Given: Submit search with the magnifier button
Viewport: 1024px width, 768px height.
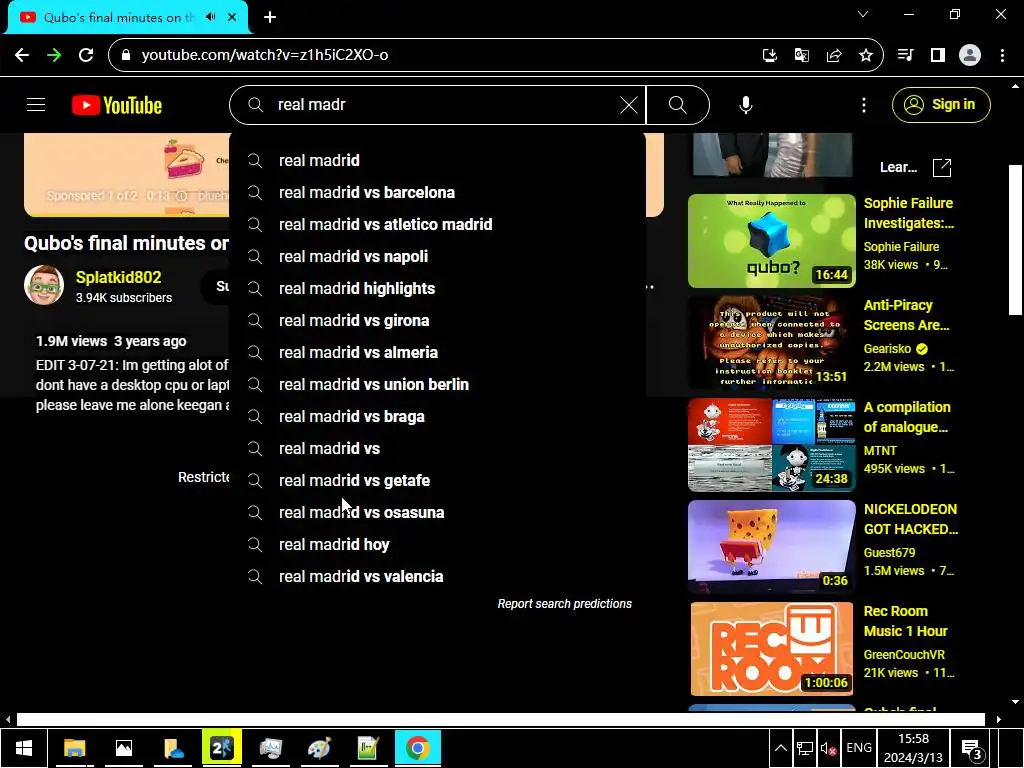Looking at the screenshot, I should click(x=677, y=104).
